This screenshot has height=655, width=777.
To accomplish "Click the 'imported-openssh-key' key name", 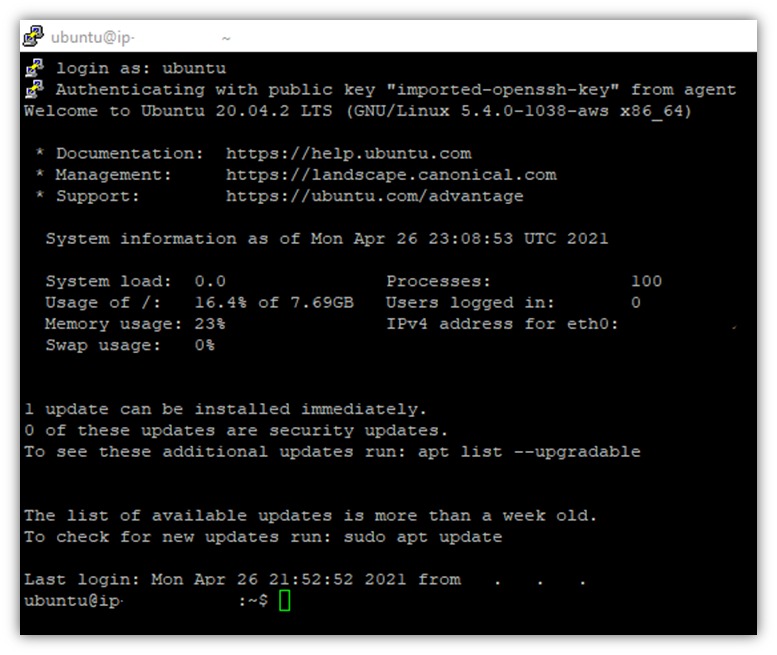I will pos(502,89).
